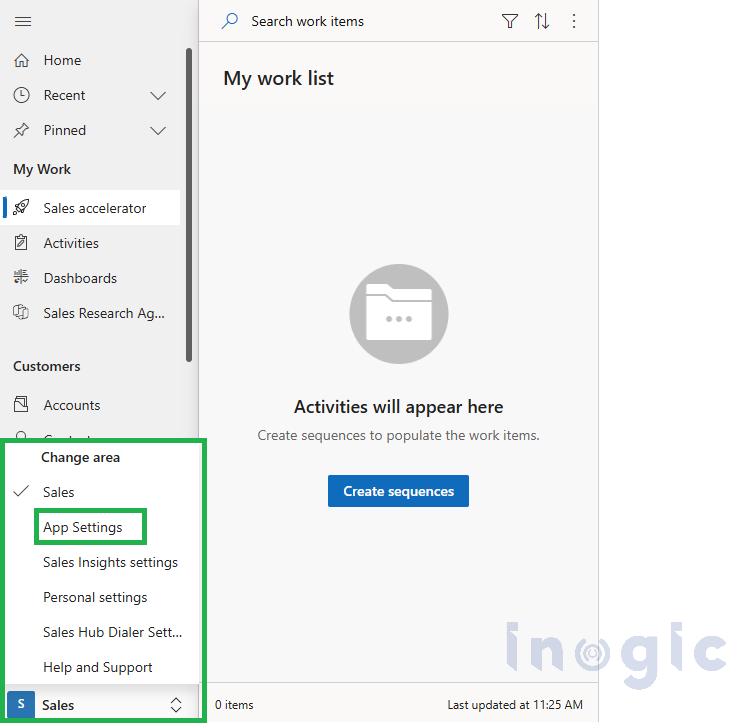
Task: Expand the Recent chevron
Action: tap(158, 96)
